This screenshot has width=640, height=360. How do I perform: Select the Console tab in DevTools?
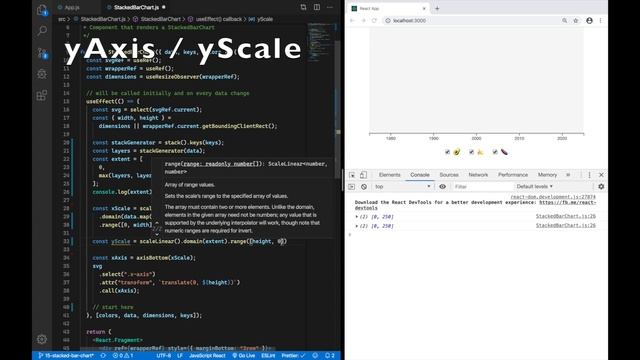(420, 175)
